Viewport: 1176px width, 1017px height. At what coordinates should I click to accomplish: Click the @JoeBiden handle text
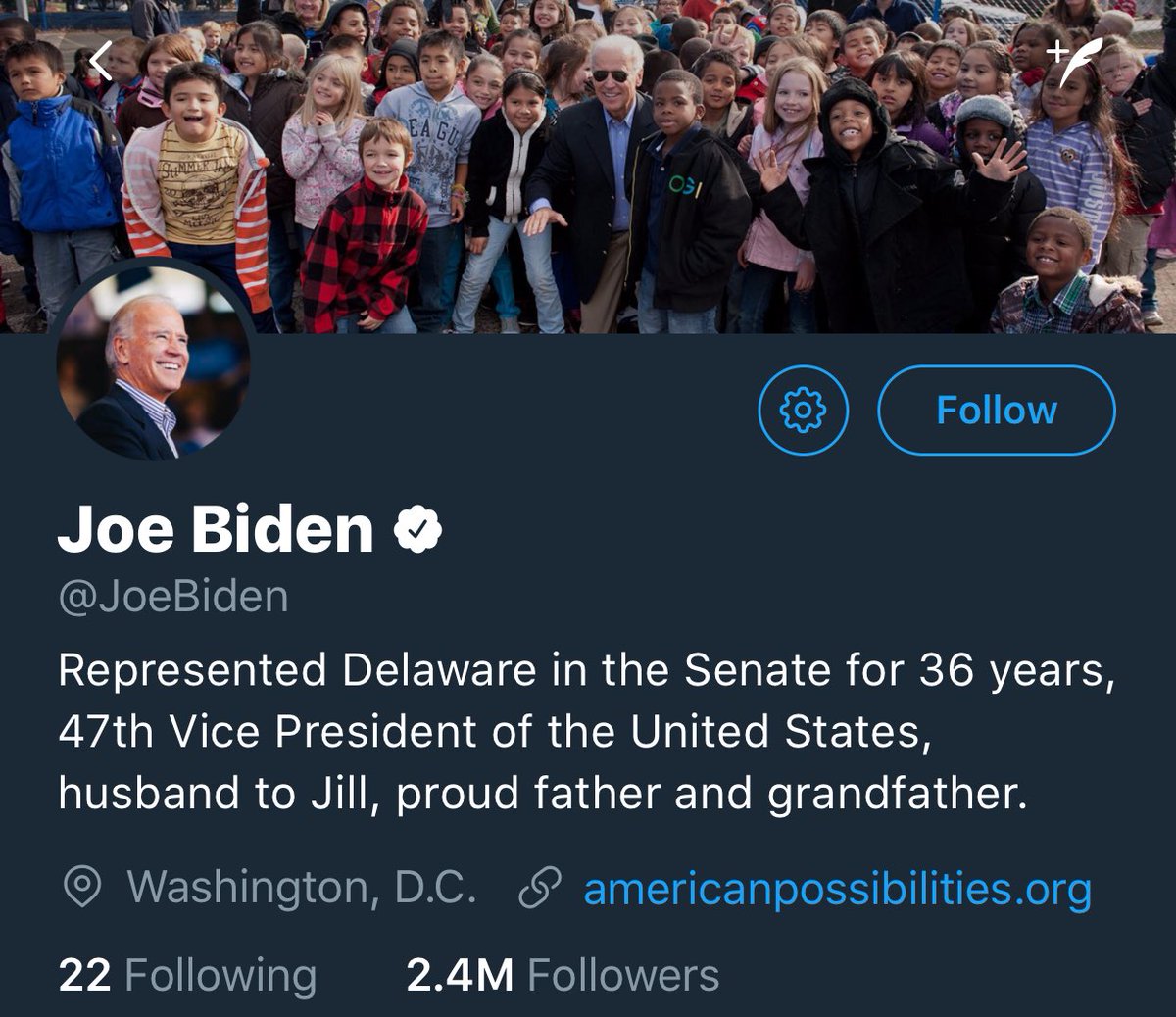pyautogui.click(x=173, y=597)
